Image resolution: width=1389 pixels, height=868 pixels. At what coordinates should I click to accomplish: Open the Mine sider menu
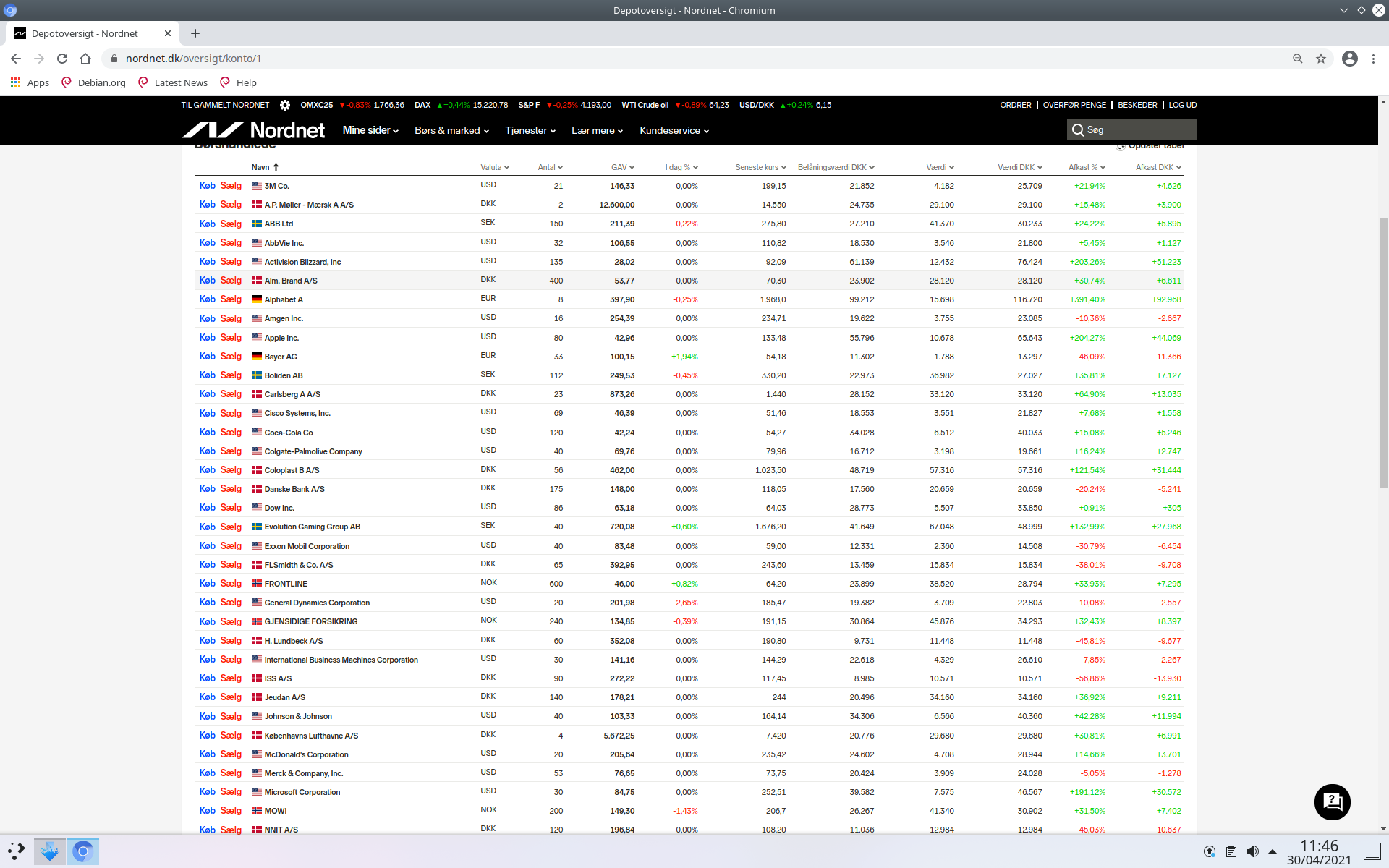pyautogui.click(x=370, y=130)
